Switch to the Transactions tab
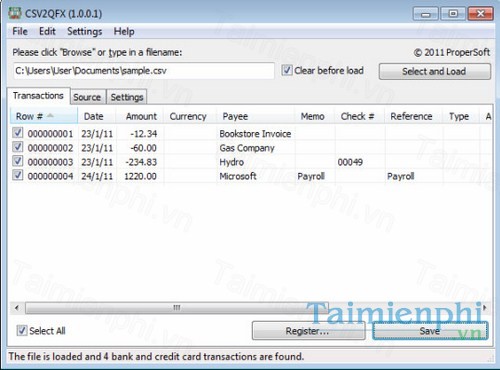 tap(38, 96)
